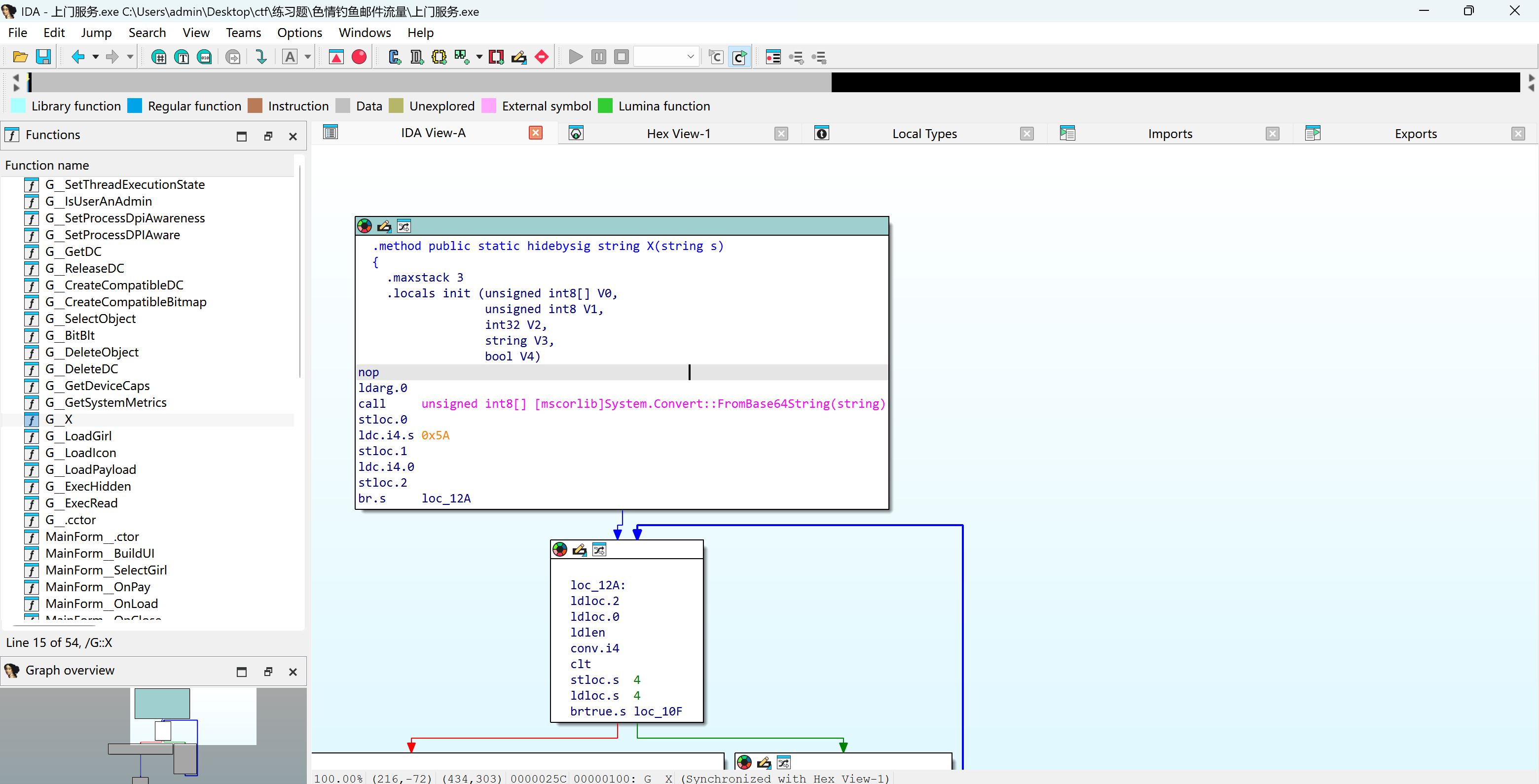Close the Graph overview panel

pos(293,672)
